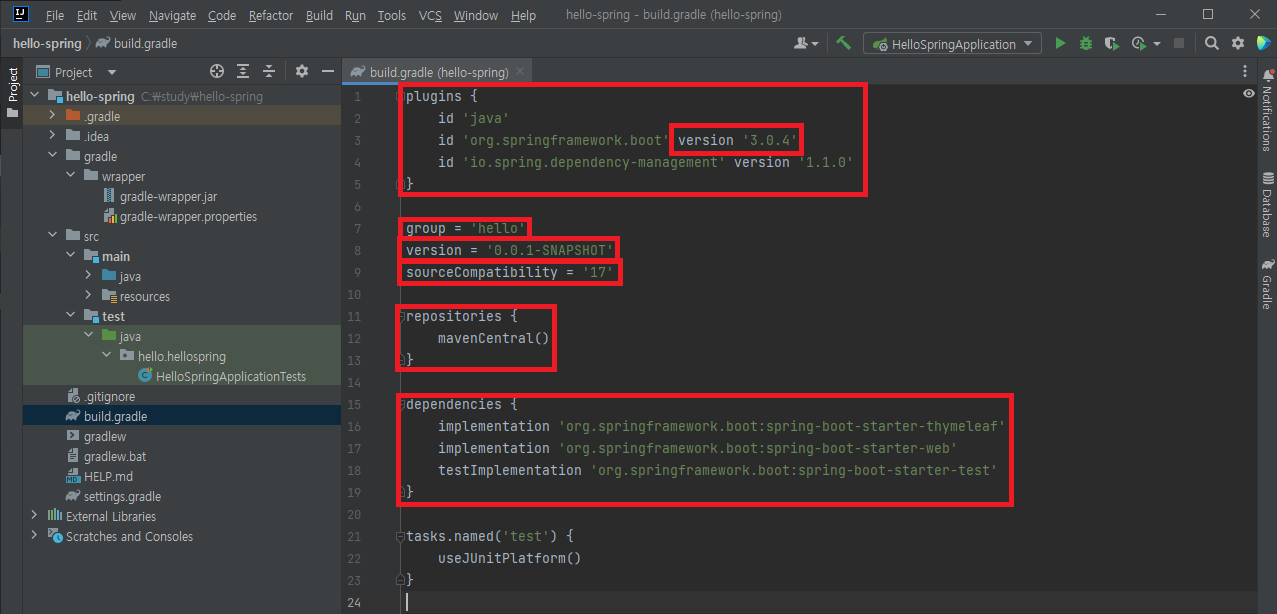Screen dimensions: 1277x614
Task: Click Select Opened File crosshair icon
Action: click(x=217, y=71)
